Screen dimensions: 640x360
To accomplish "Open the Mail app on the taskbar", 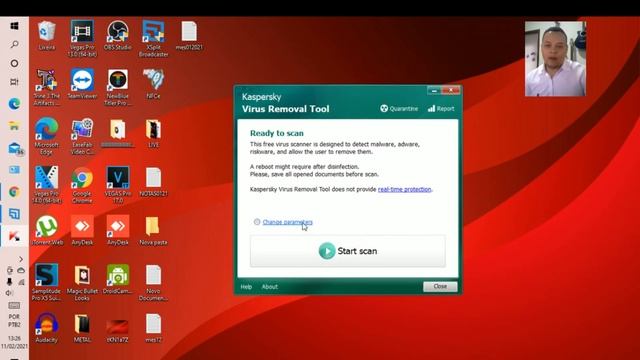I will click(x=15, y=148).
